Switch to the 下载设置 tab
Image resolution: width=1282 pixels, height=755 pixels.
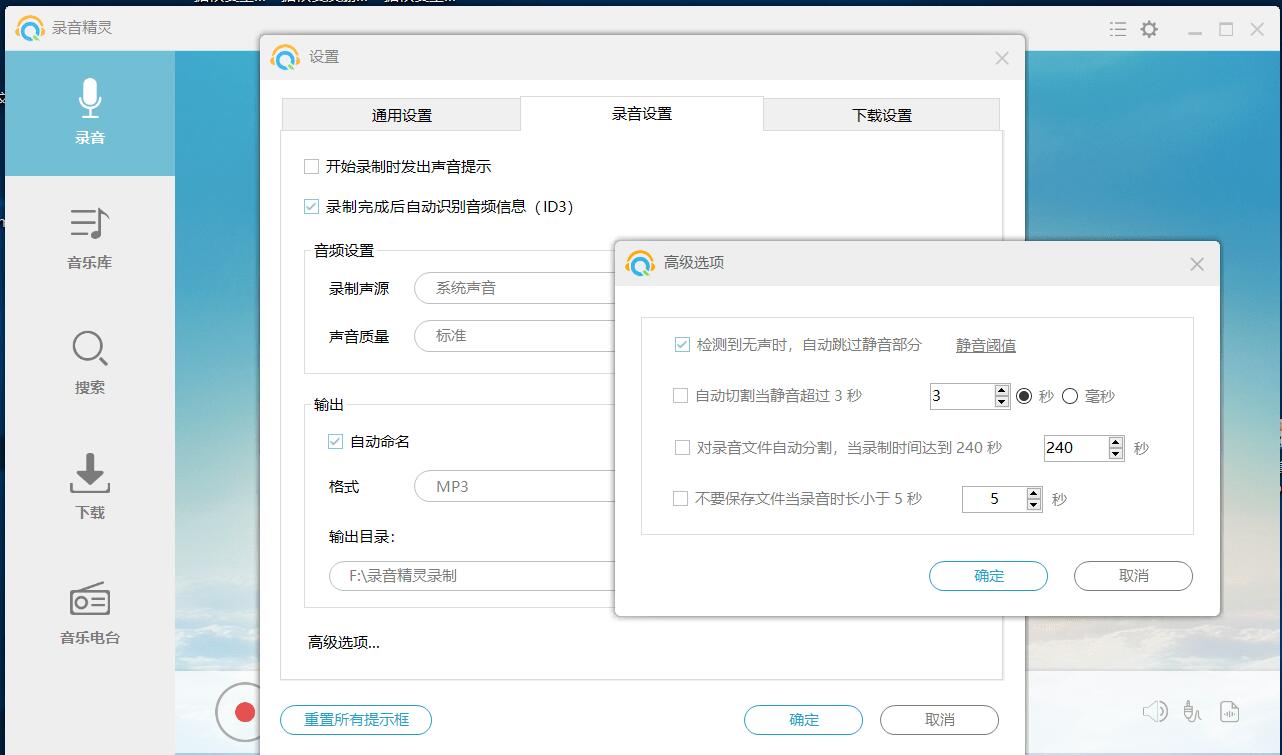pyautogui.click(x=881, y=114)
